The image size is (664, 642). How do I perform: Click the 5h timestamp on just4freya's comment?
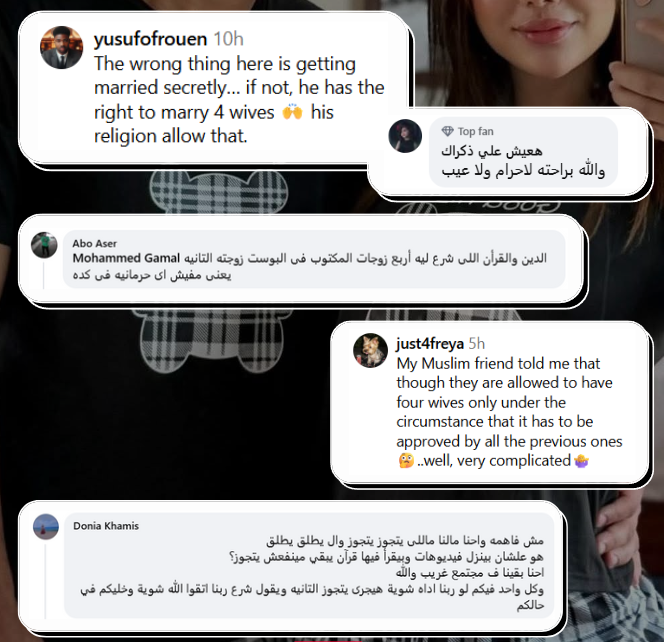pyautogui.click(x=477, y=343)
